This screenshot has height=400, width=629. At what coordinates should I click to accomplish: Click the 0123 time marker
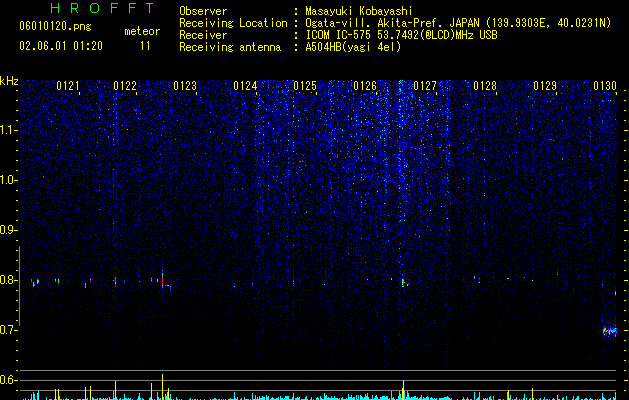coord(185,86)
